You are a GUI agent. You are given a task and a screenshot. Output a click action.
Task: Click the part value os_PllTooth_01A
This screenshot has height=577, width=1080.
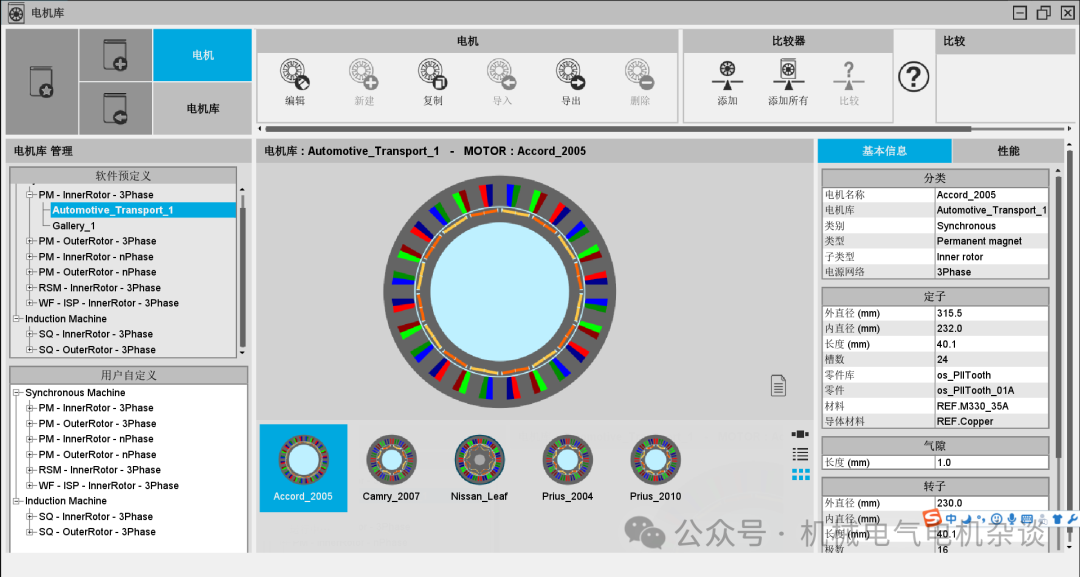coord(975,390)
